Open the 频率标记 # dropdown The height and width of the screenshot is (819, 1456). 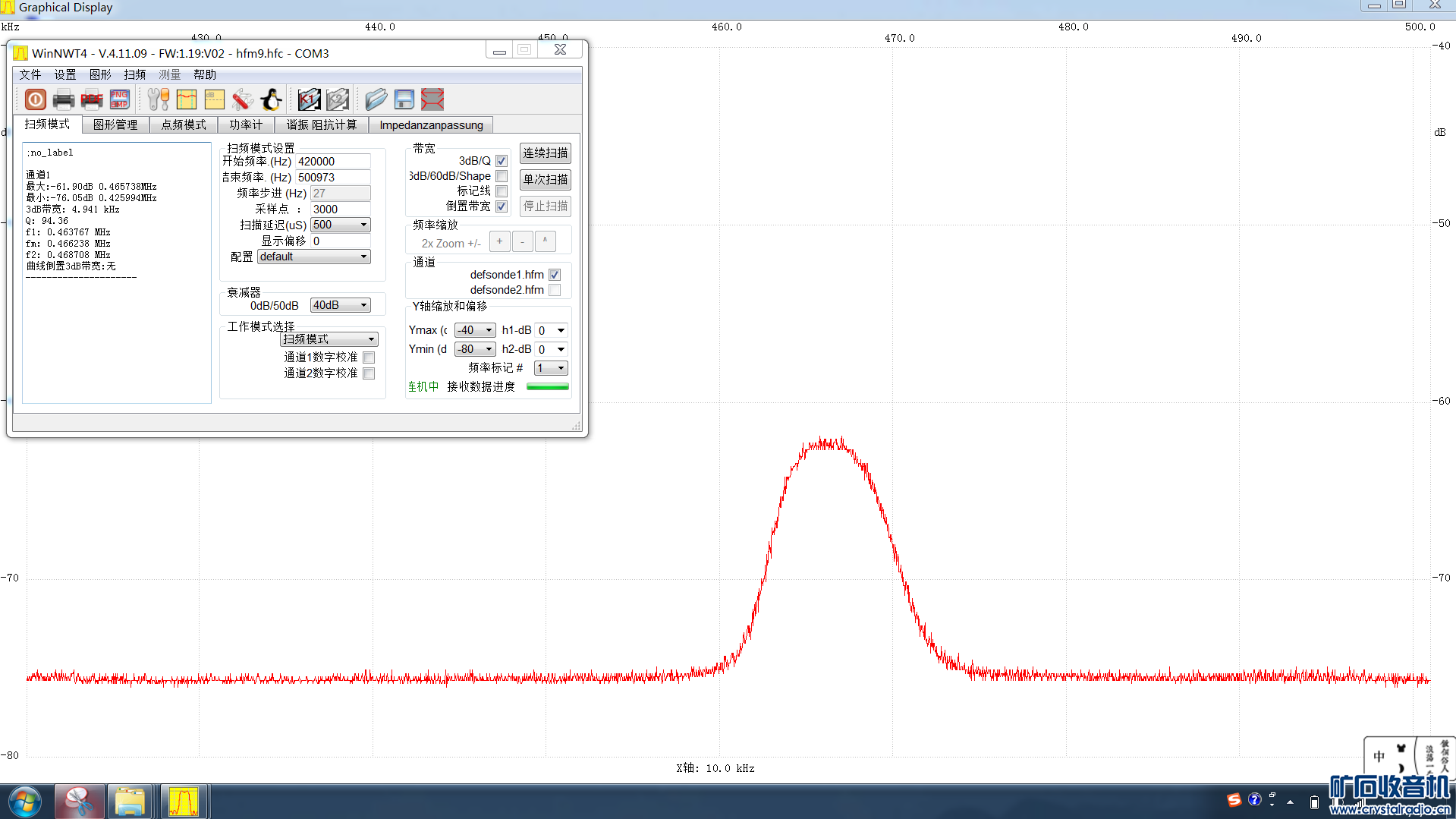tap(552, 368)
